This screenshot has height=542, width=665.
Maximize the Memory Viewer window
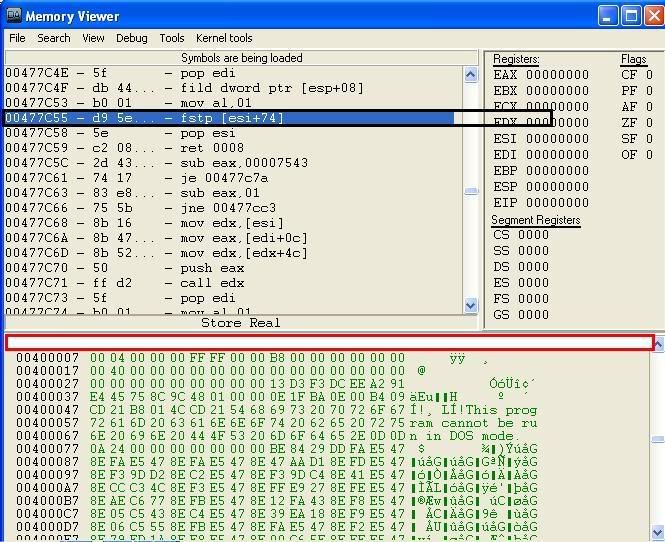pos(631,16)
